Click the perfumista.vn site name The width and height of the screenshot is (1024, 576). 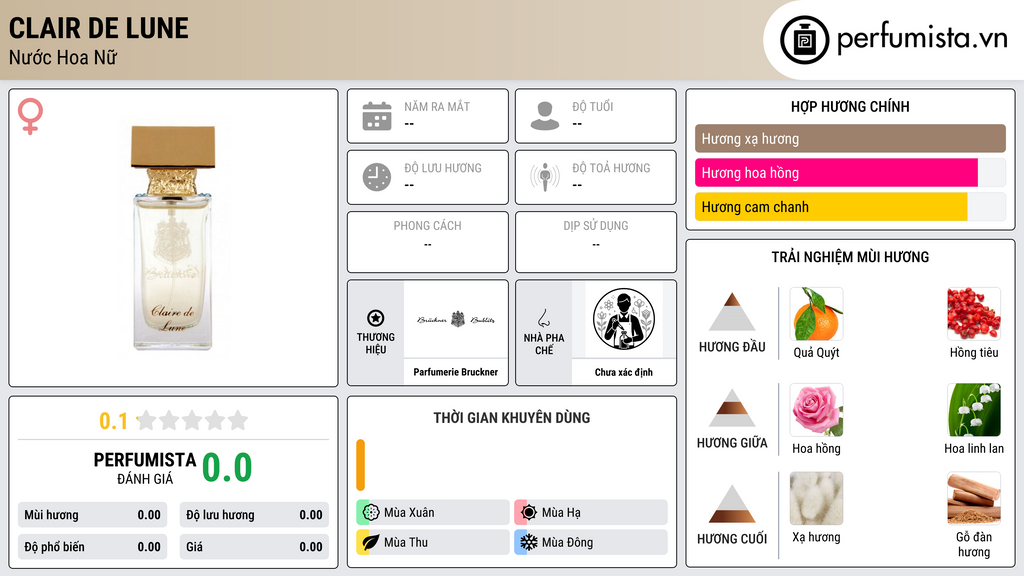[x=923, y=39]
